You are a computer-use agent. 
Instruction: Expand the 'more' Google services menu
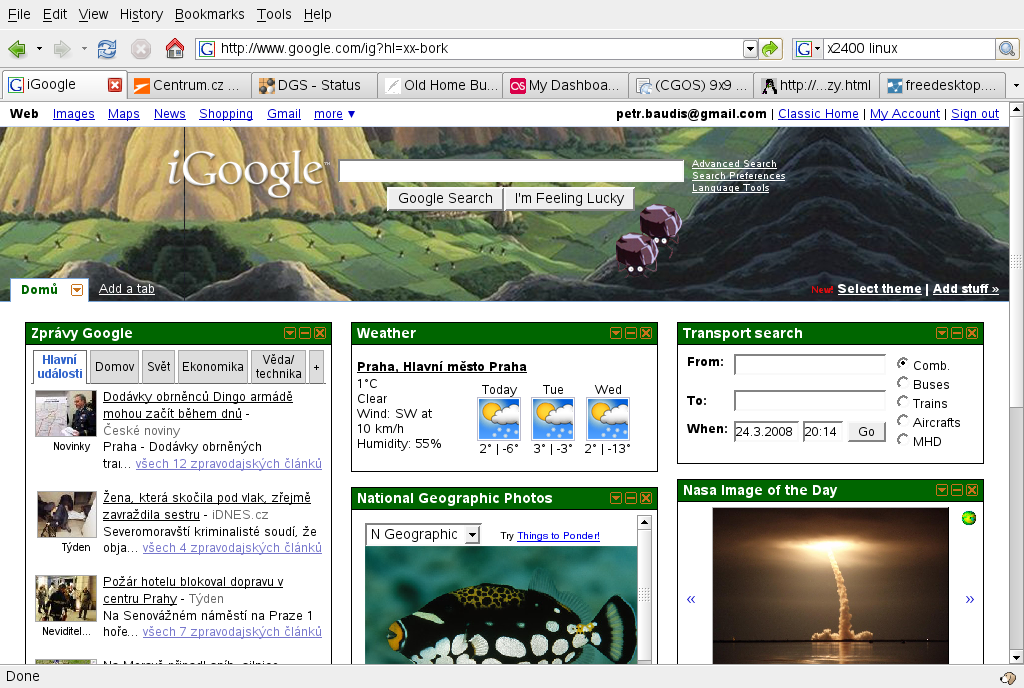pos(334,114)
